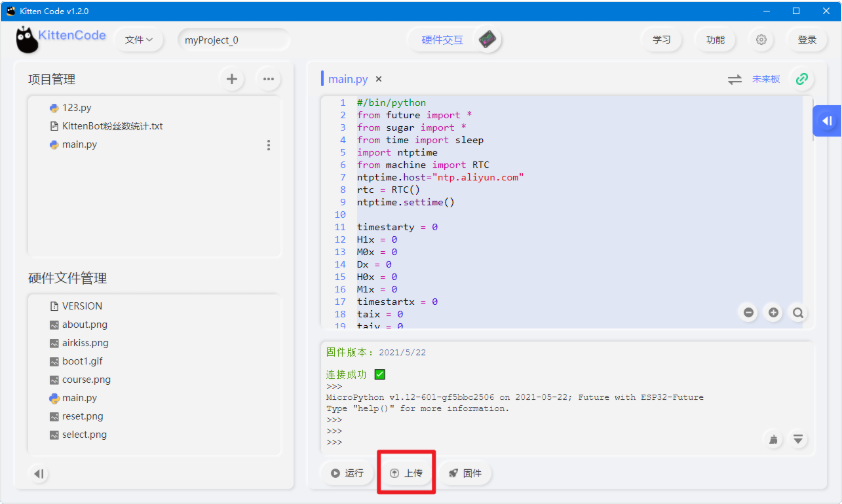The width and height of the screenshot is (842, 504).
Task: Select 123.py in project list
Action: pyautogui.click(x=70, y=107)
